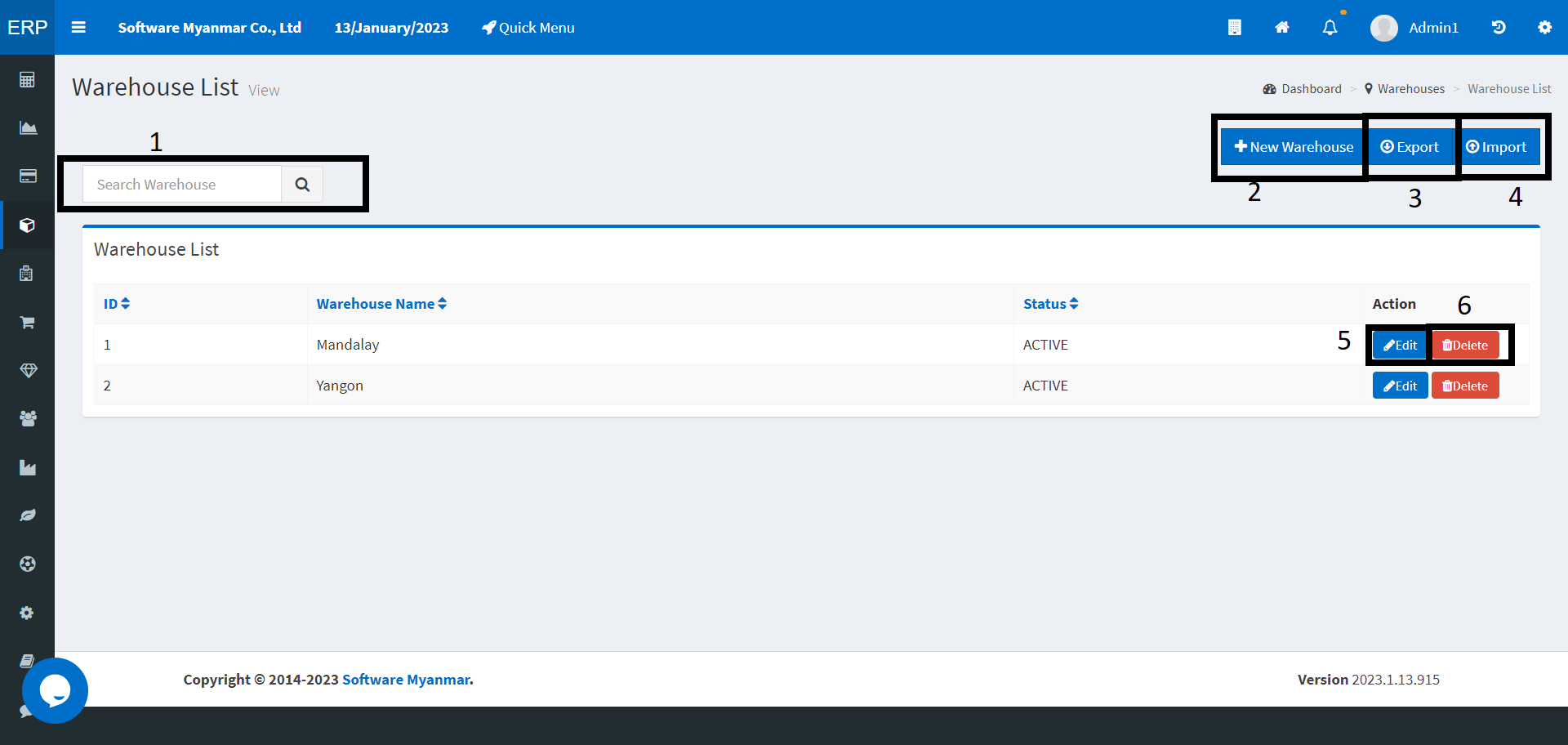Click Software Myanmar Co., Ltd title
1568x745 pixels.
[210, 28]
